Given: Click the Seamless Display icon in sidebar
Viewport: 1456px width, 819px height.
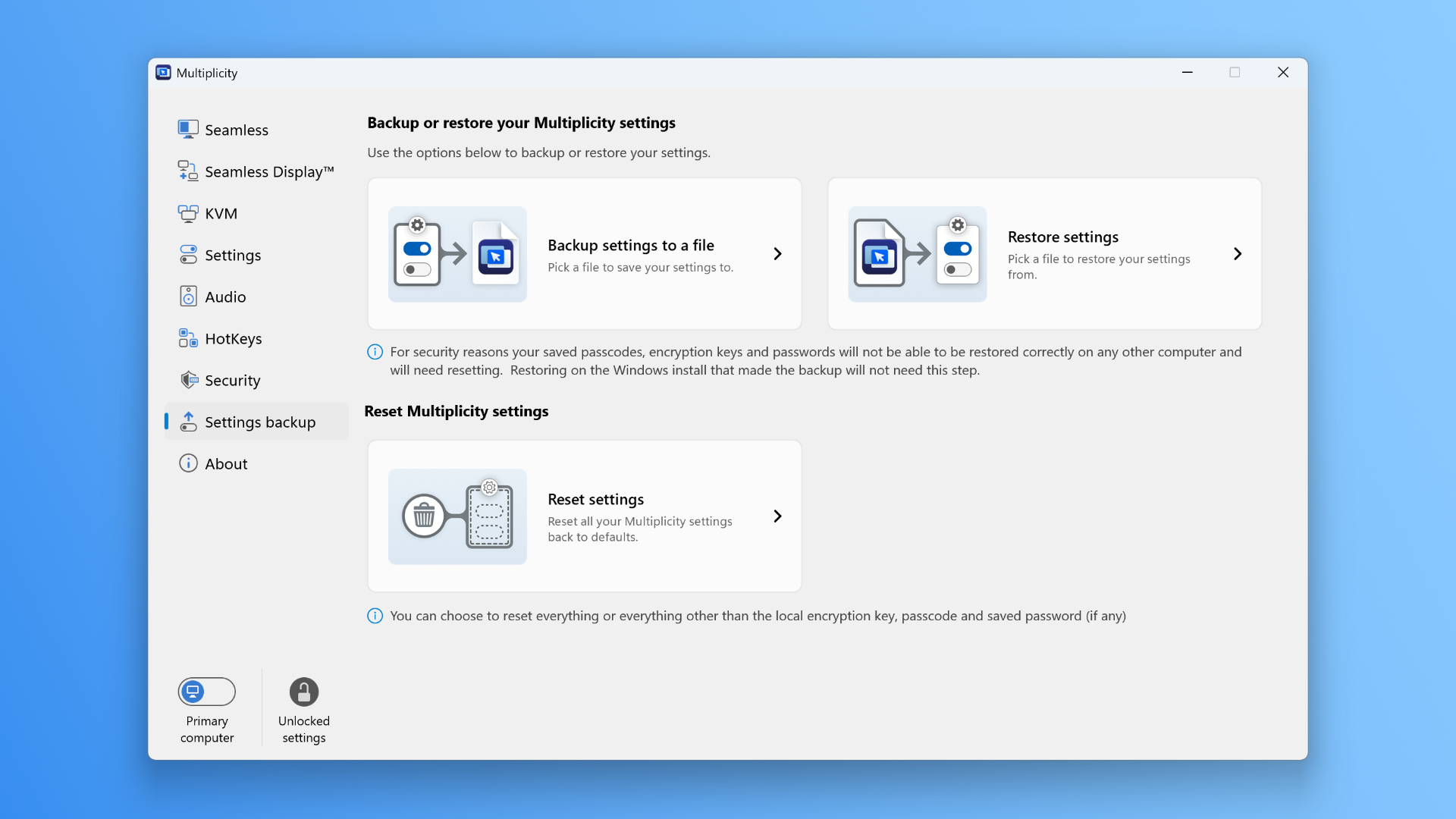Looking at the screenshot, I should [x=188, y=171].
